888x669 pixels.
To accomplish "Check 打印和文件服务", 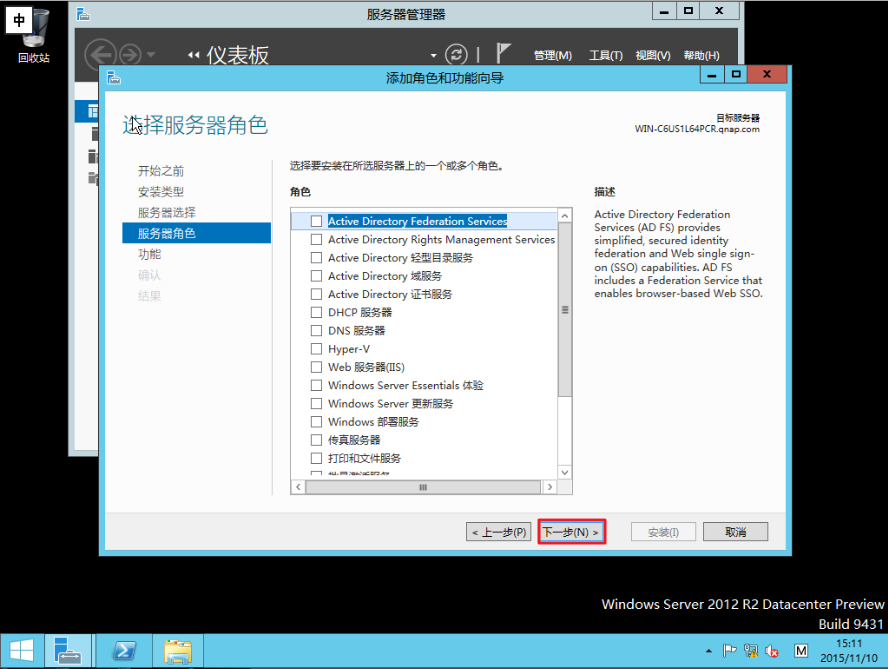I will [317, 458].
